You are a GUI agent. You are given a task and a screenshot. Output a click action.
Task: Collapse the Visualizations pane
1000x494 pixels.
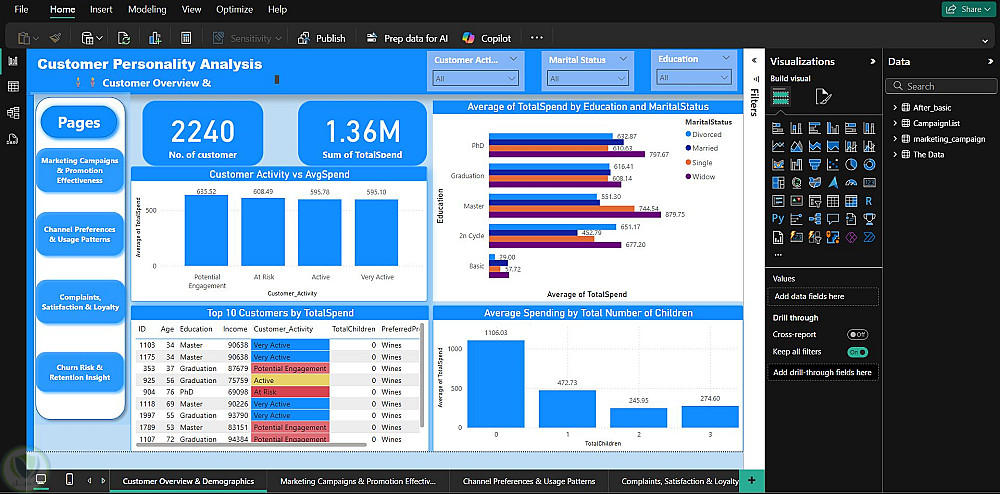point(873,62)
